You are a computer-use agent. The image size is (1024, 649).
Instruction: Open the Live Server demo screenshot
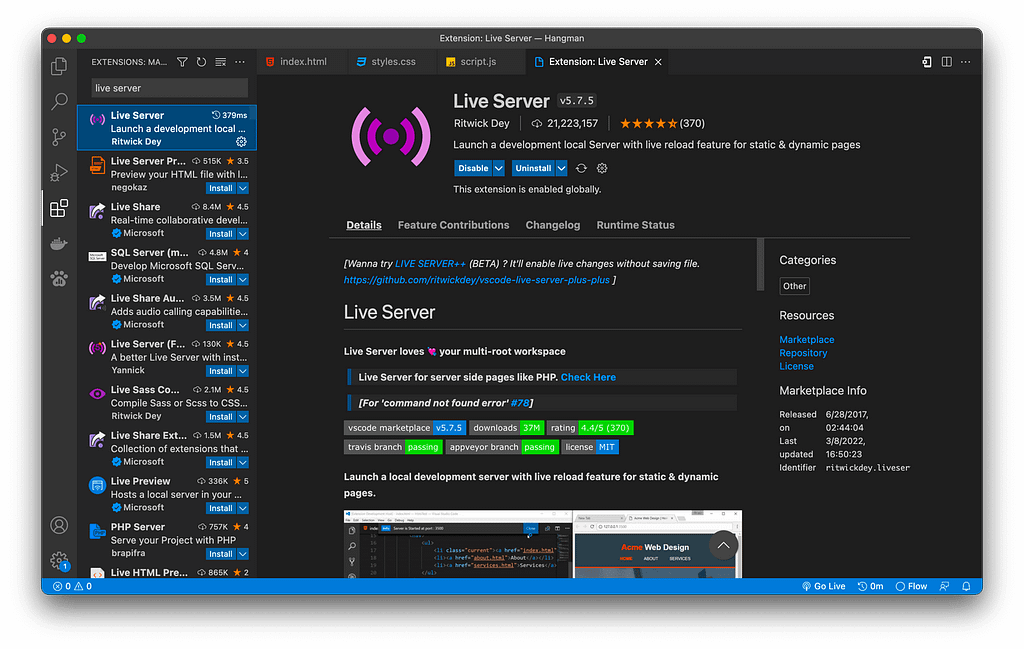(x=543, y=544)
